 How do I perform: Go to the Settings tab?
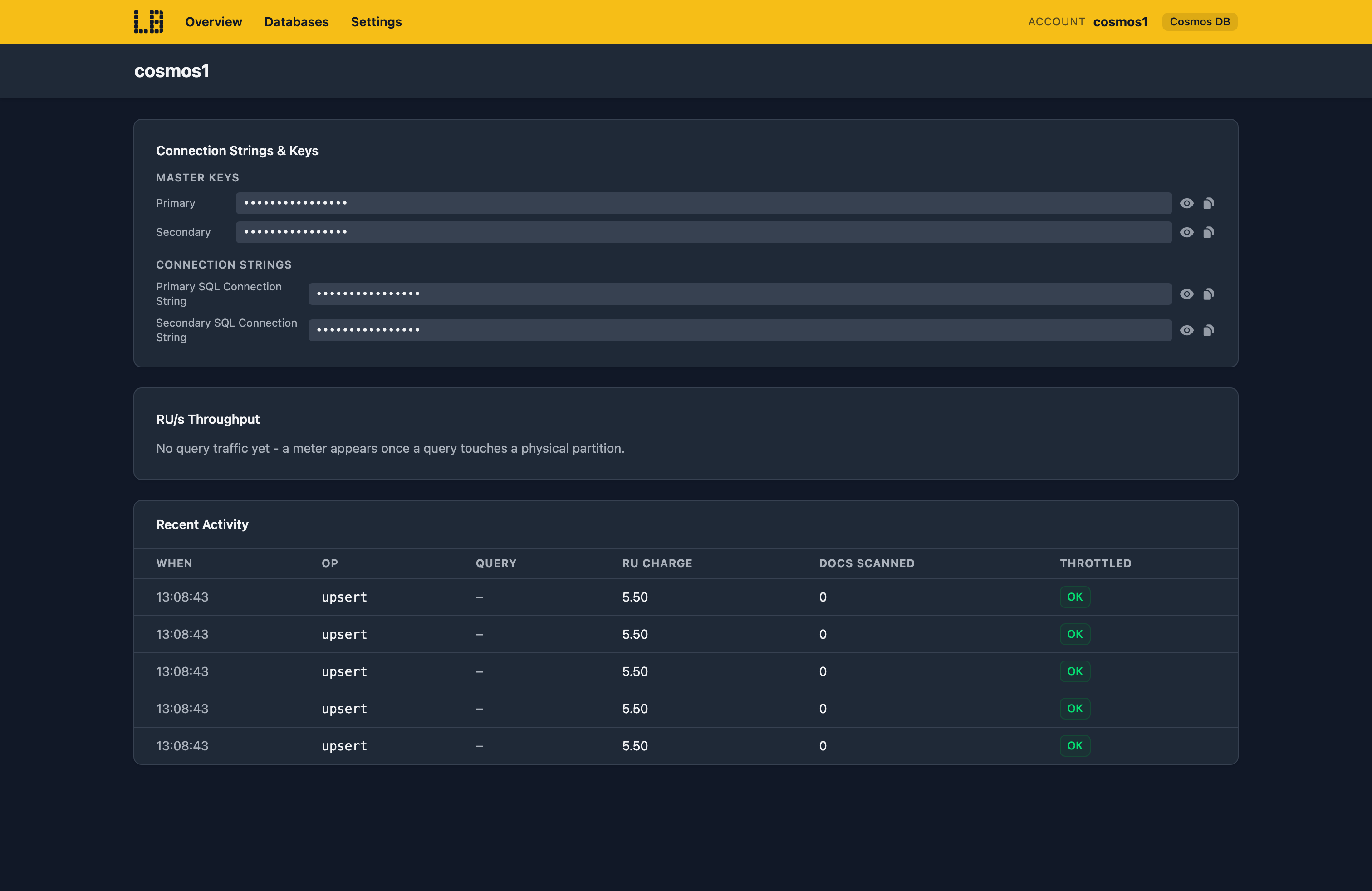point(377,22)
